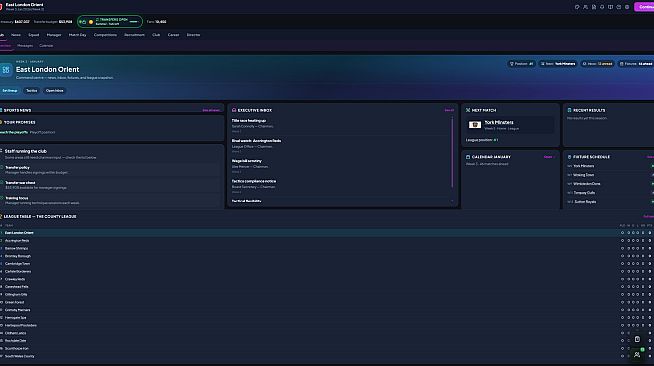Click the Inbox unread chip
Viewport: 654px width, 366px height.
click(597, 64)
